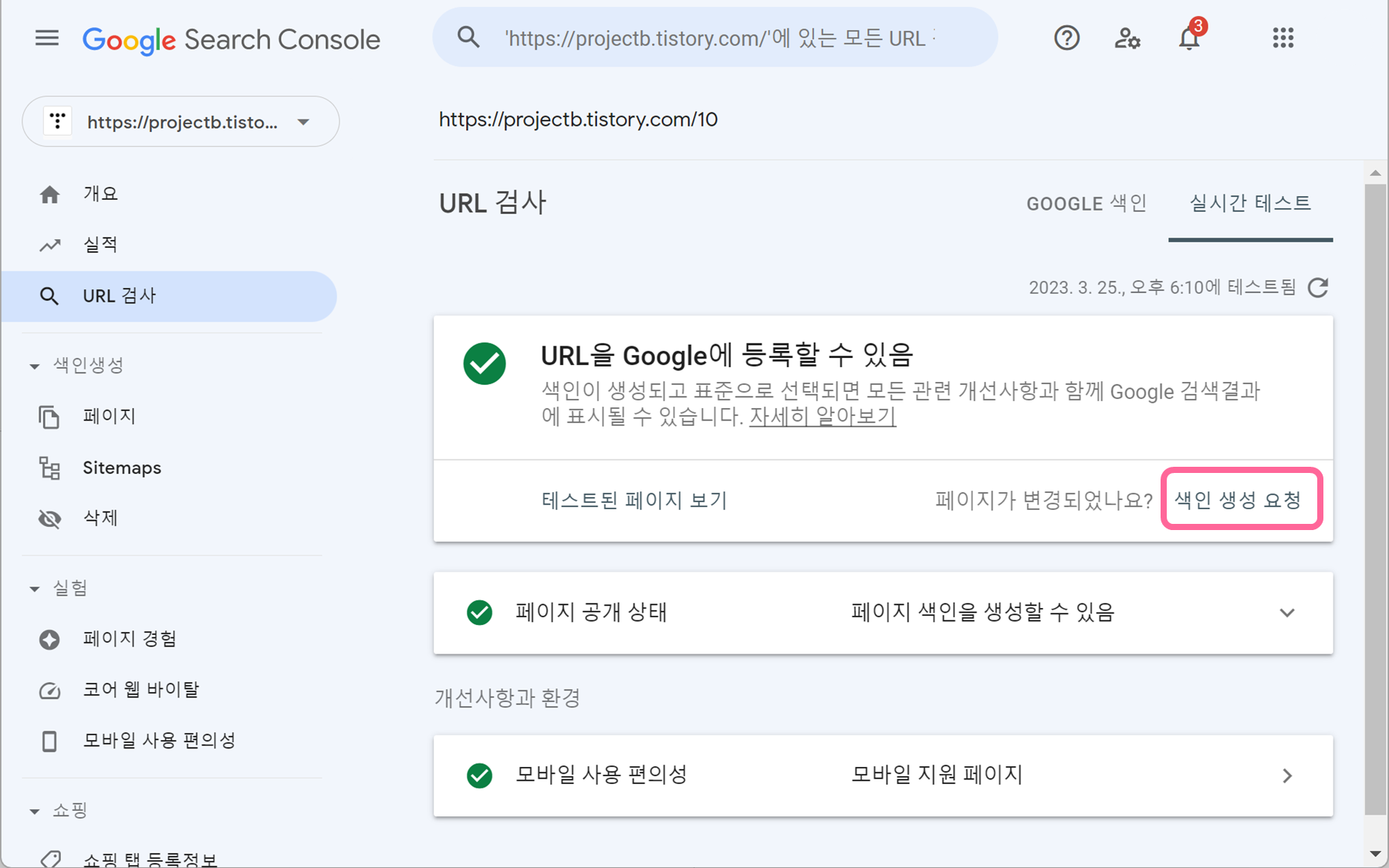Click the magnifier icon beside URL 검사
The image size is (1389, 868).
pos(49,296)
